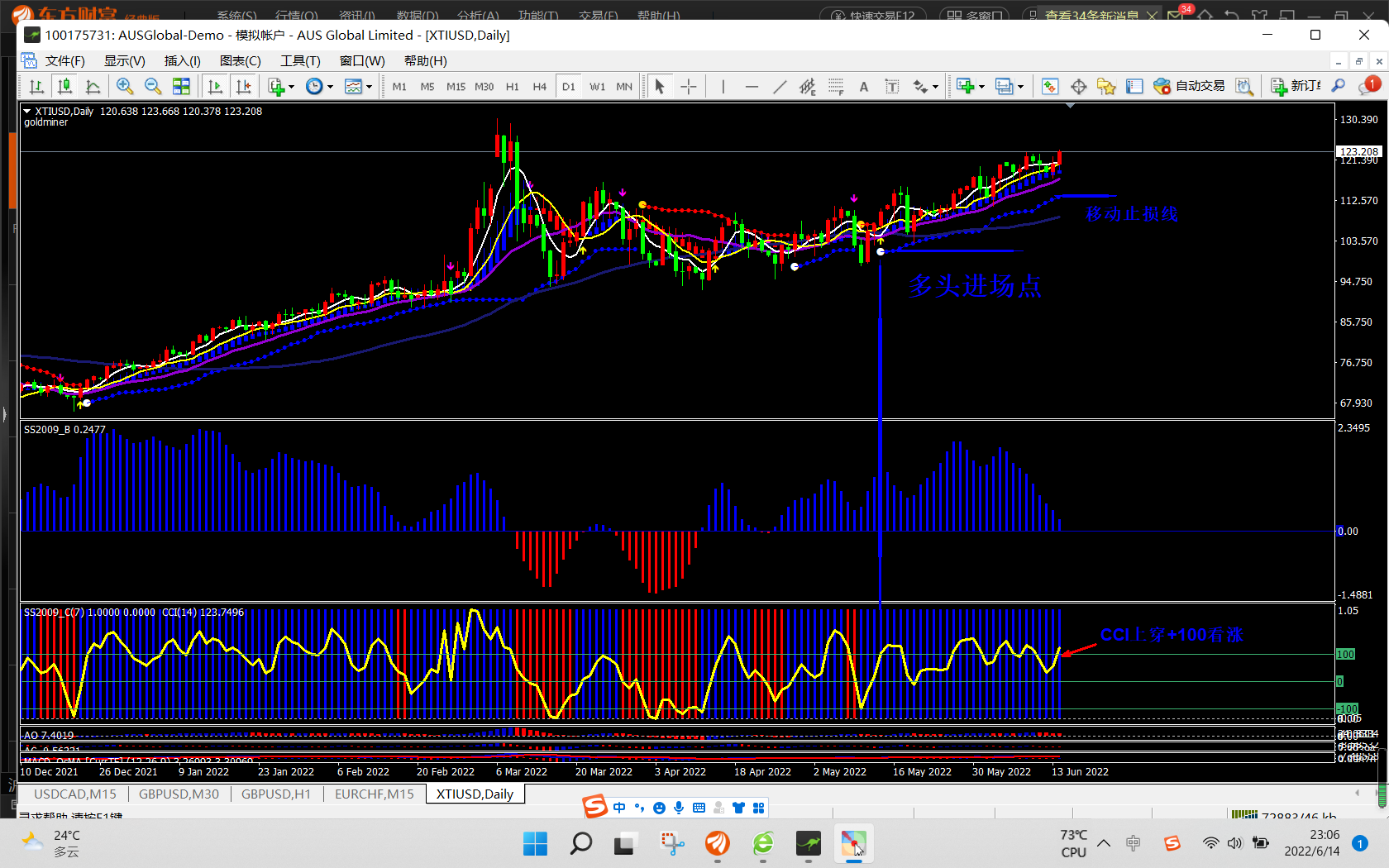Expand the XTIUSD,Daily chart title triangle

pos(27,111)
